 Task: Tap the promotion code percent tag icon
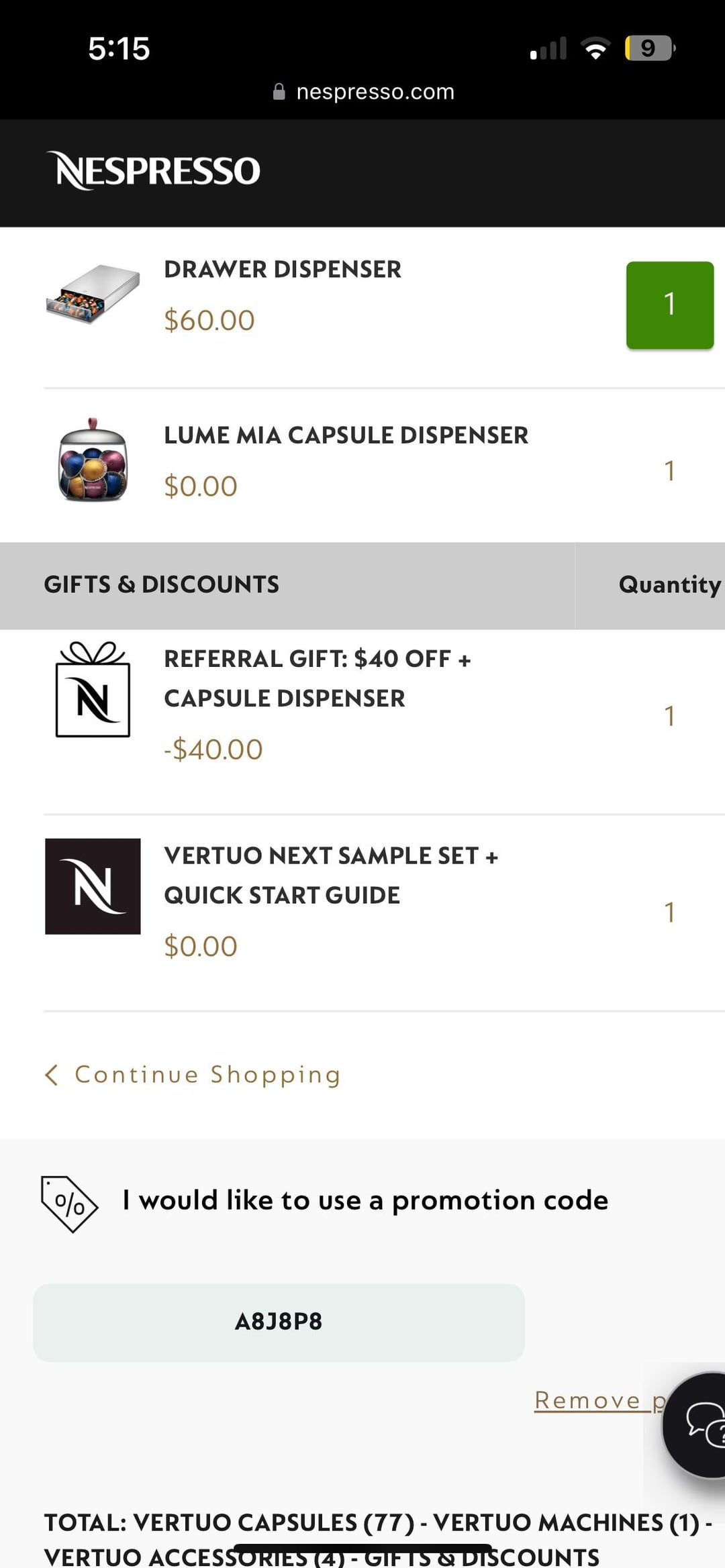pyautogui.click(x=69, y=1204)
